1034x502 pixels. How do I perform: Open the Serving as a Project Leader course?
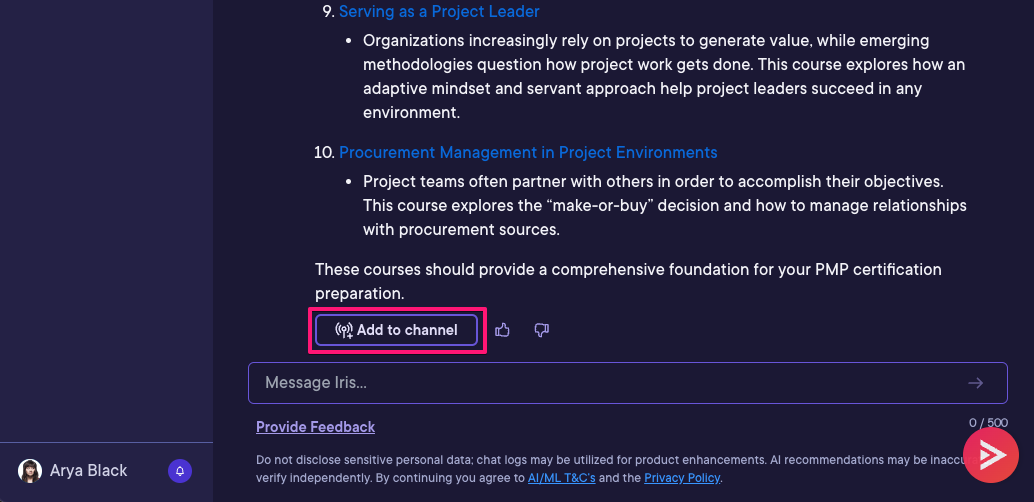tap(439, 11)
